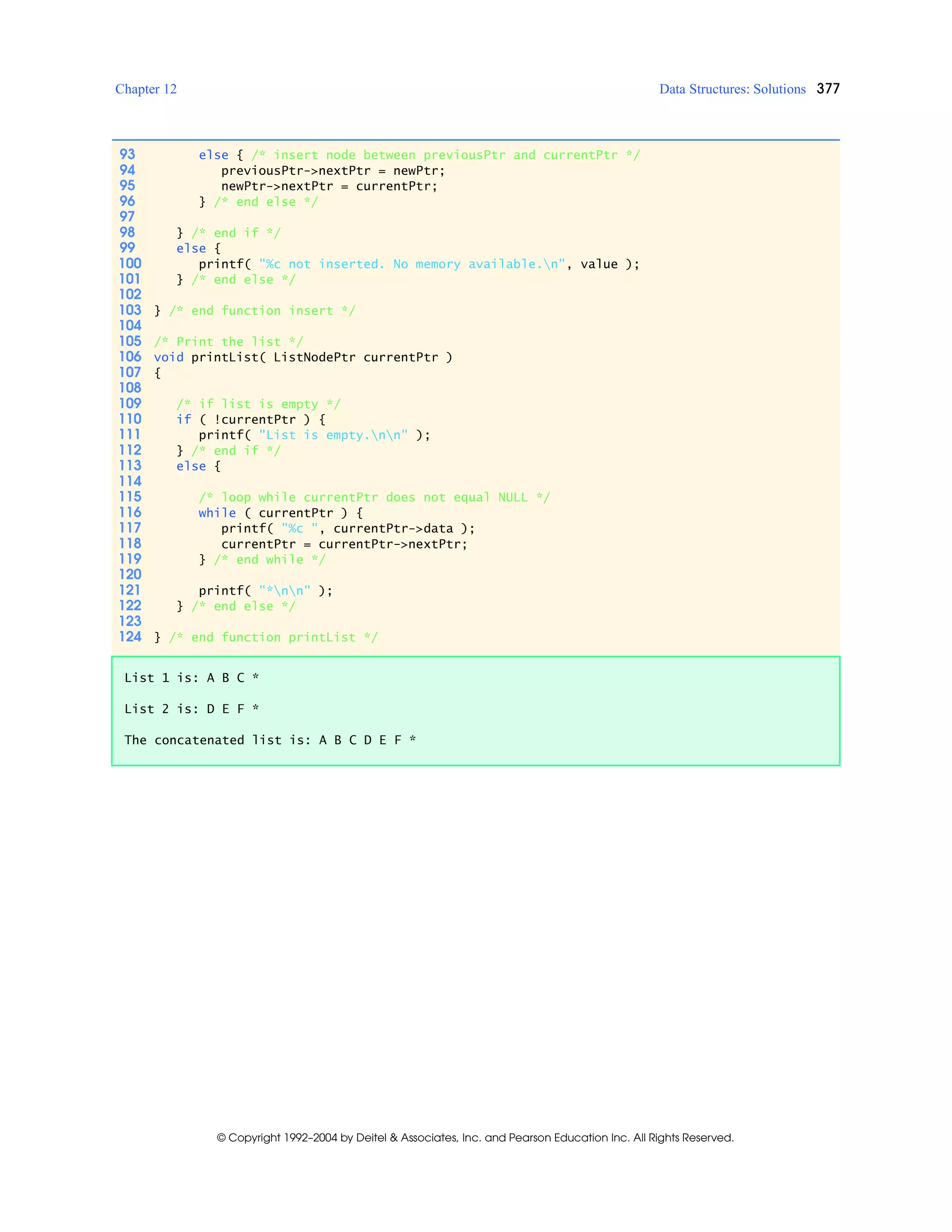
Task: Click 'newPtr->nextPtr = currentPtr;' code line
Action: [x=329, y=186]
